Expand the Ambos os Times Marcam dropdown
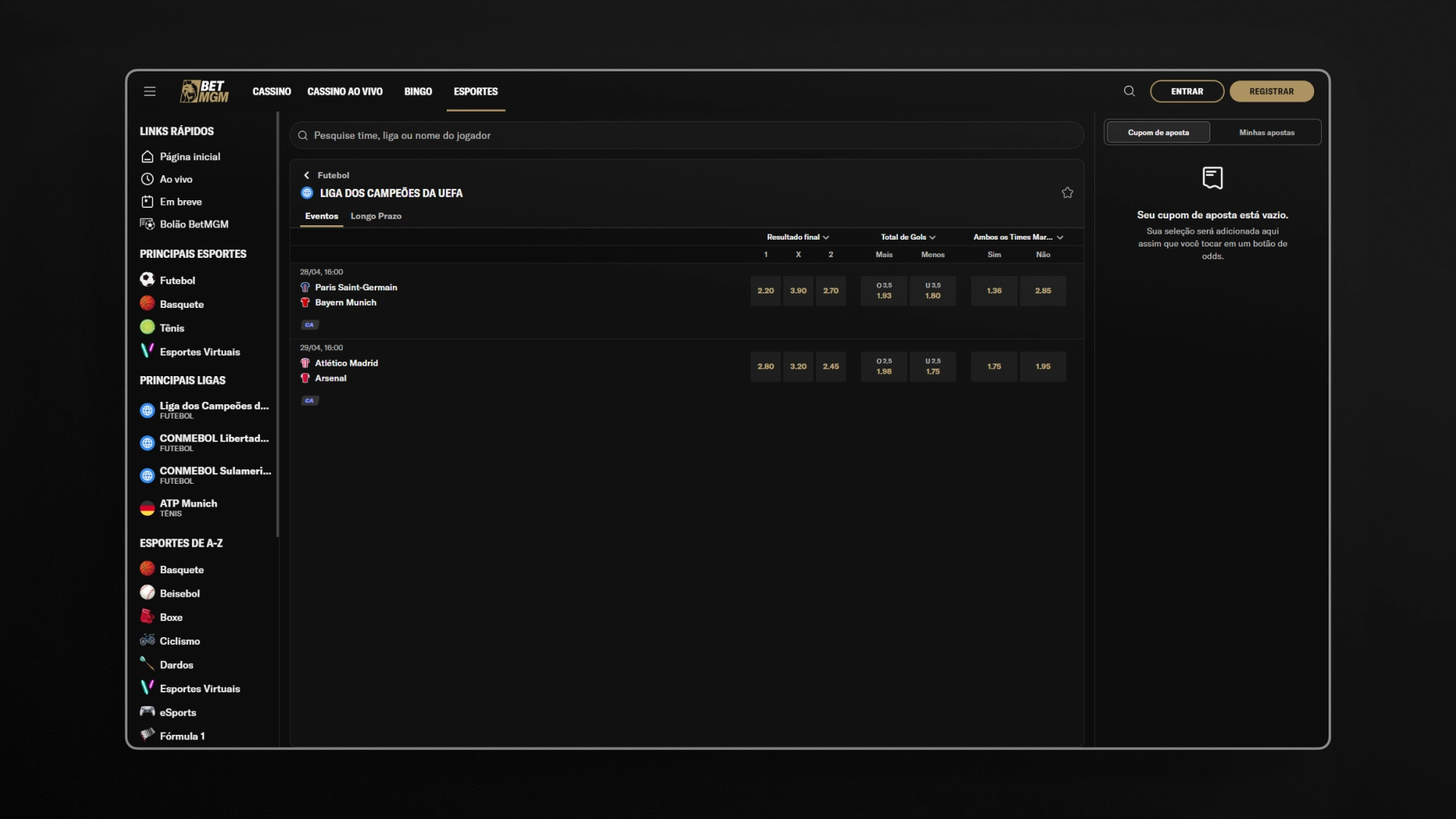The image size is (1456, 819). [1018, 237]
